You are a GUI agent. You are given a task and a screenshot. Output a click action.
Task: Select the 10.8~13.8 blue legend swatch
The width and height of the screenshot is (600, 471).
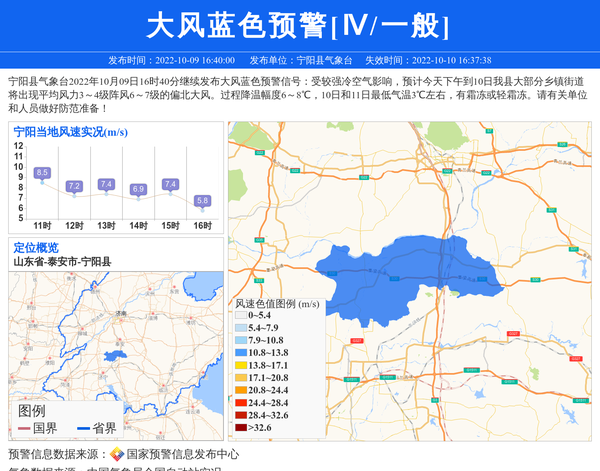click(240, 353)
